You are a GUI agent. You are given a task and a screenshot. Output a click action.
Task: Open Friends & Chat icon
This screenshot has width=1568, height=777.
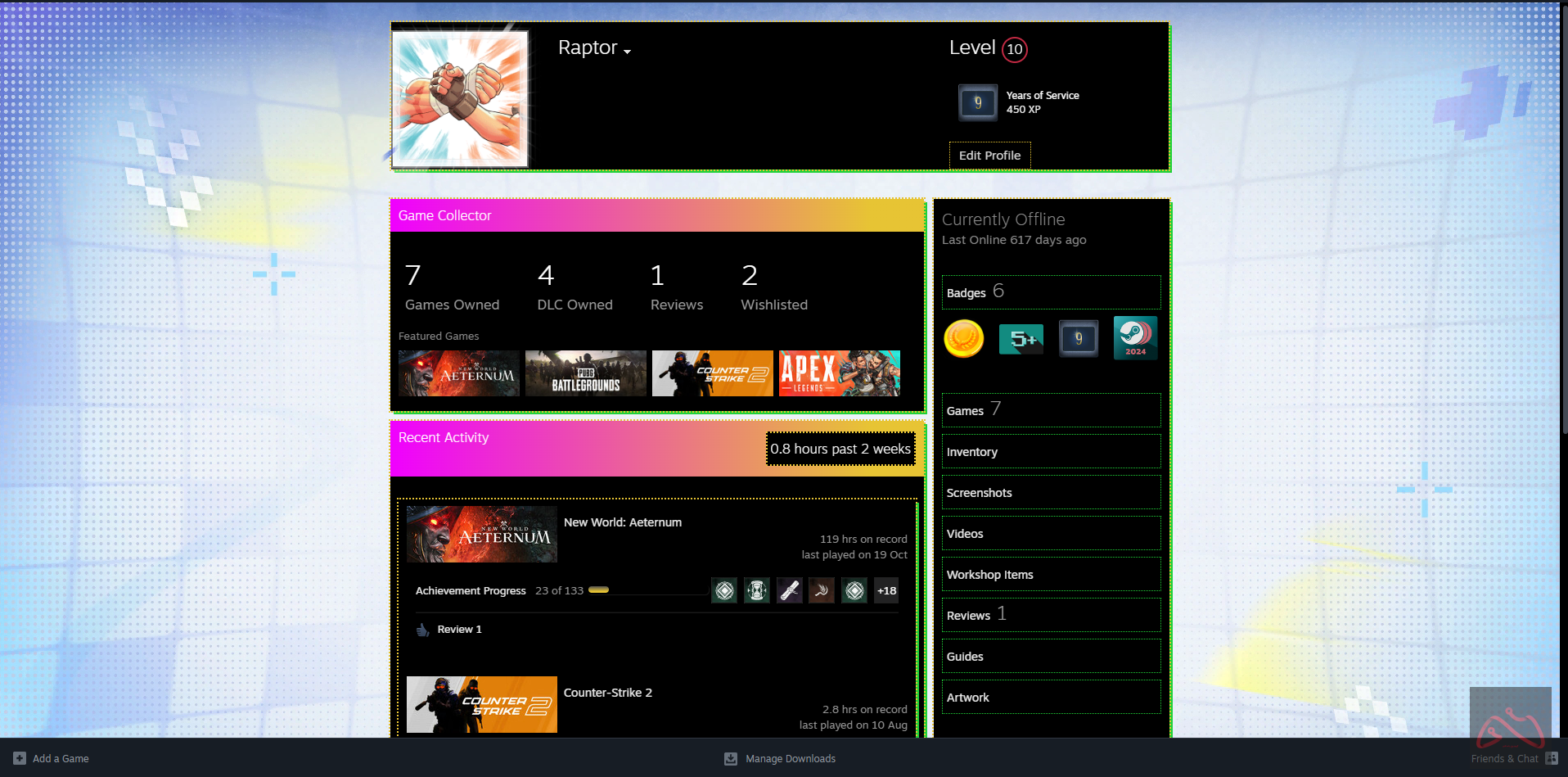[x=1551, y=758]
